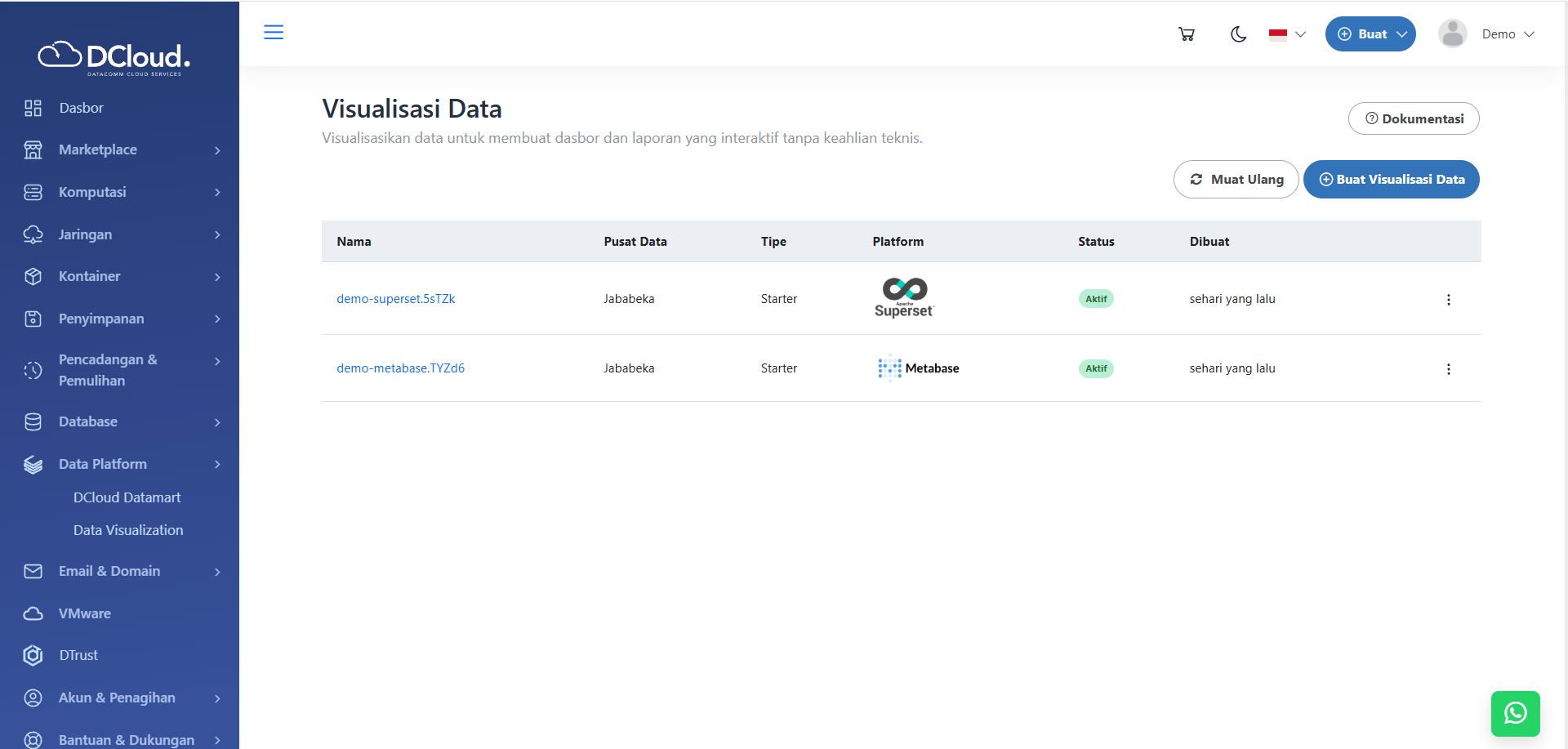Open the Komputasi server icon
The width and height of the screenshot is (1568, 749).
point(33,192)
